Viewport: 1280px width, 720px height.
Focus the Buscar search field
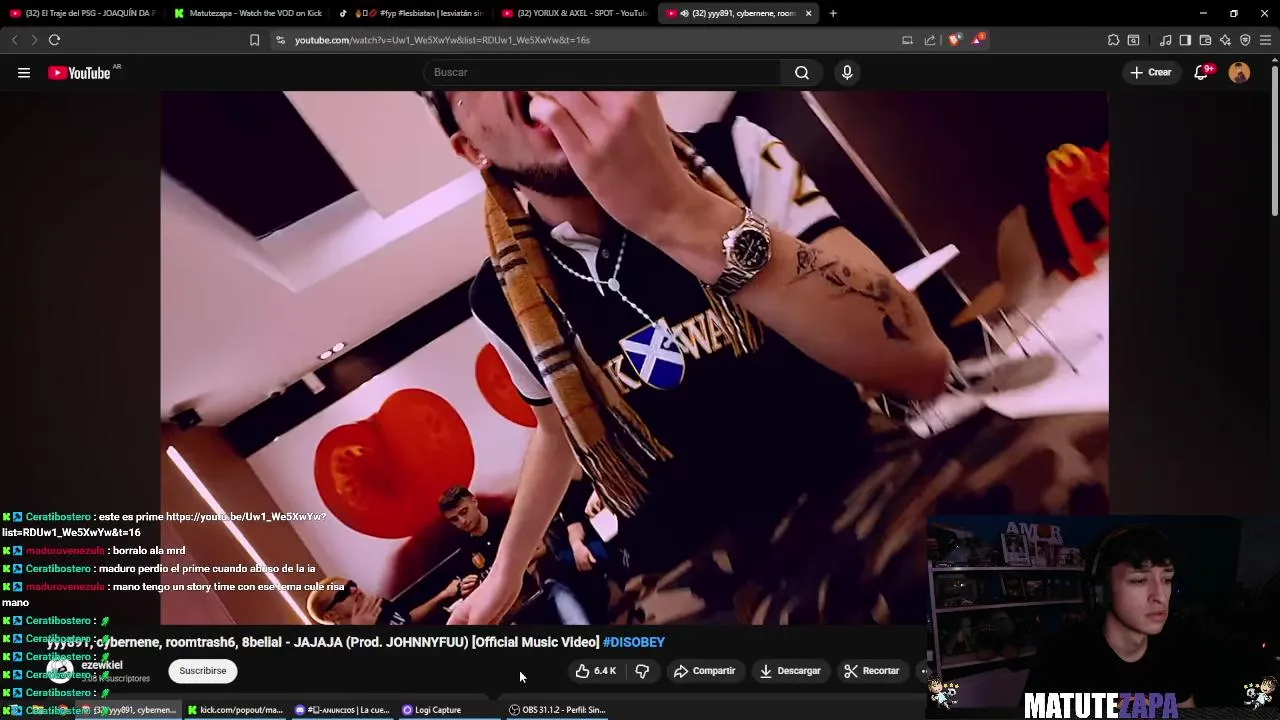(603, 72)
